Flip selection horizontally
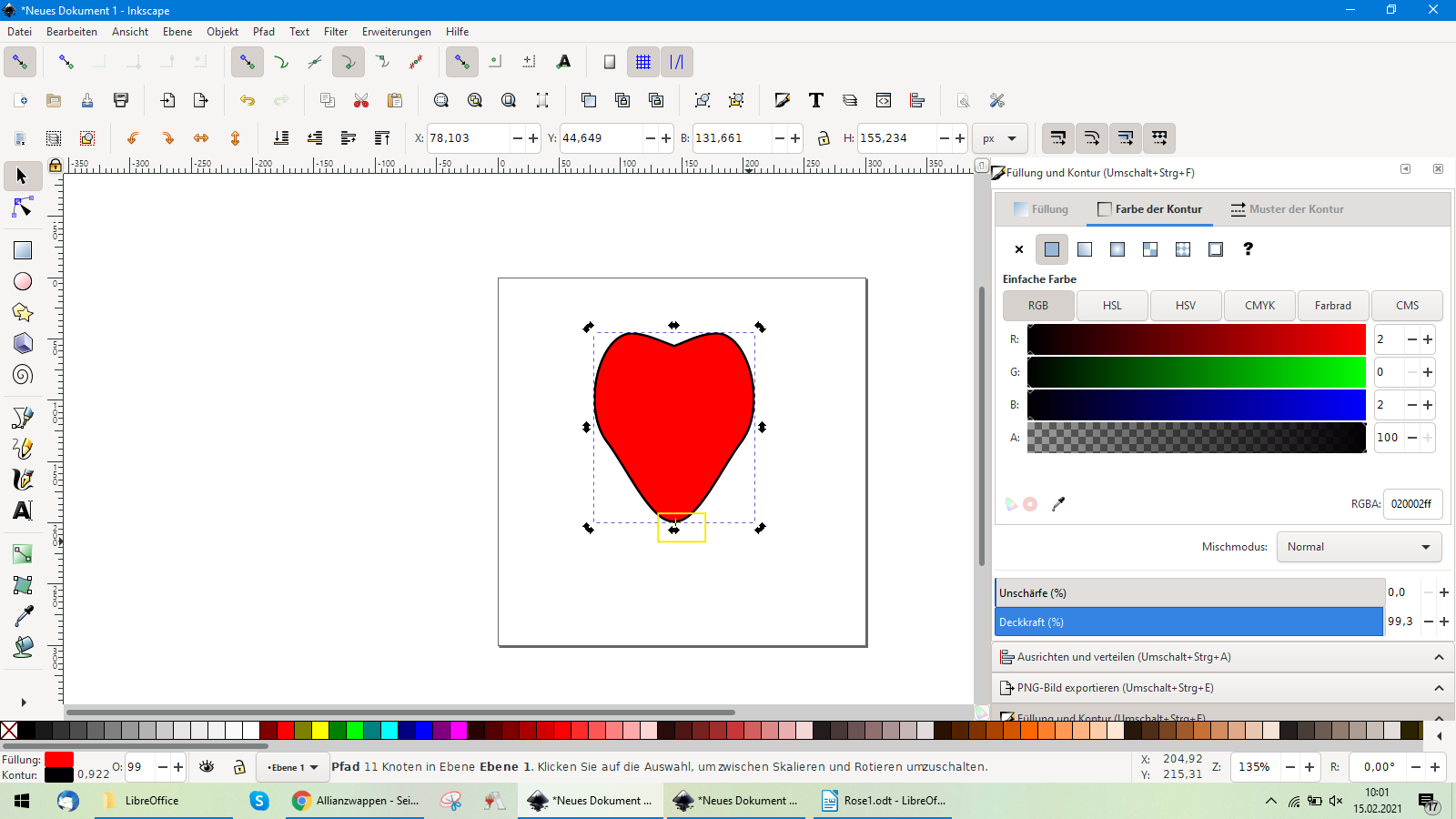Screen dimensions: 1456x819 pyautogui.click(x=201, y=138)
